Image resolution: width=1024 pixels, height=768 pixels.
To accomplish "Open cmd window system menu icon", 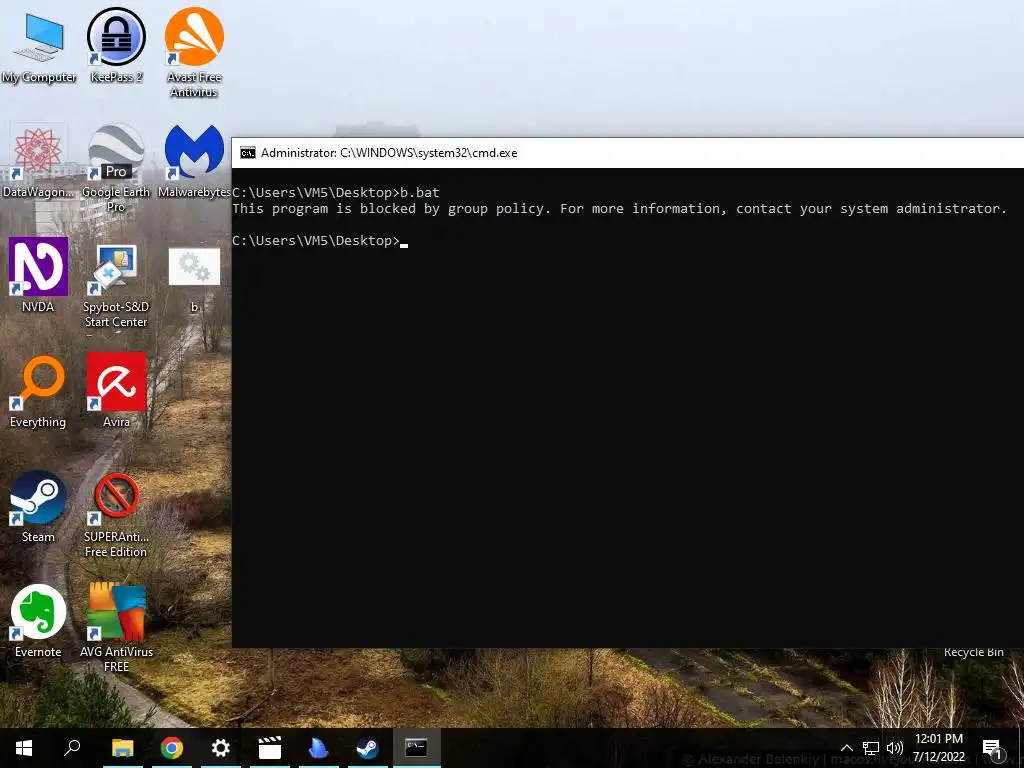I will coord(248,153).
